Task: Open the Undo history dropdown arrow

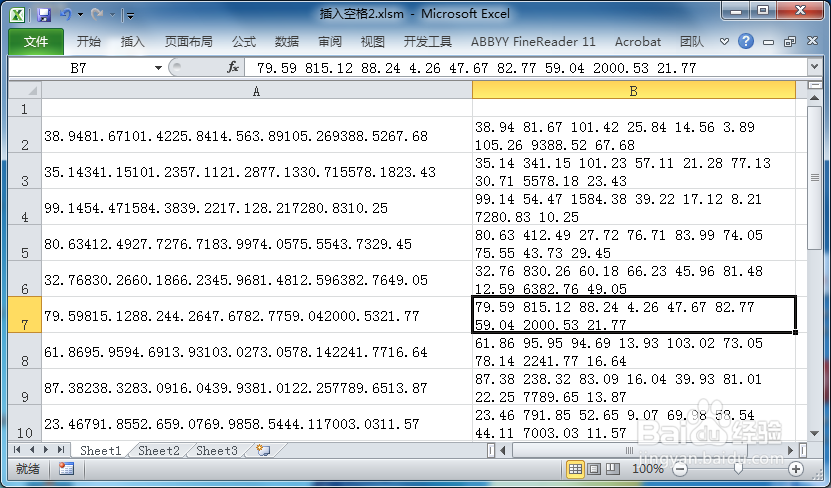Action: click(x=81, y=15)
